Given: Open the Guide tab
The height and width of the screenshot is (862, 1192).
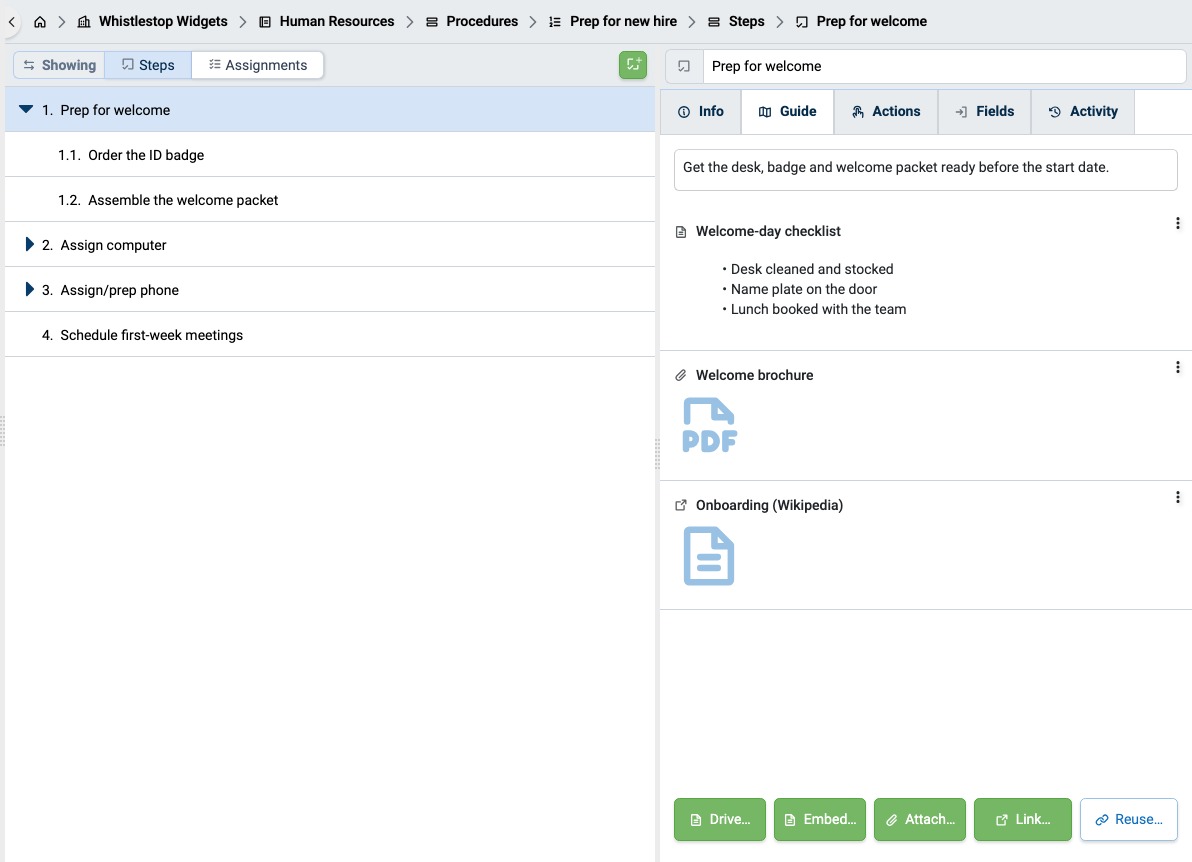Looking at the screenshot, I should (788, 112).
